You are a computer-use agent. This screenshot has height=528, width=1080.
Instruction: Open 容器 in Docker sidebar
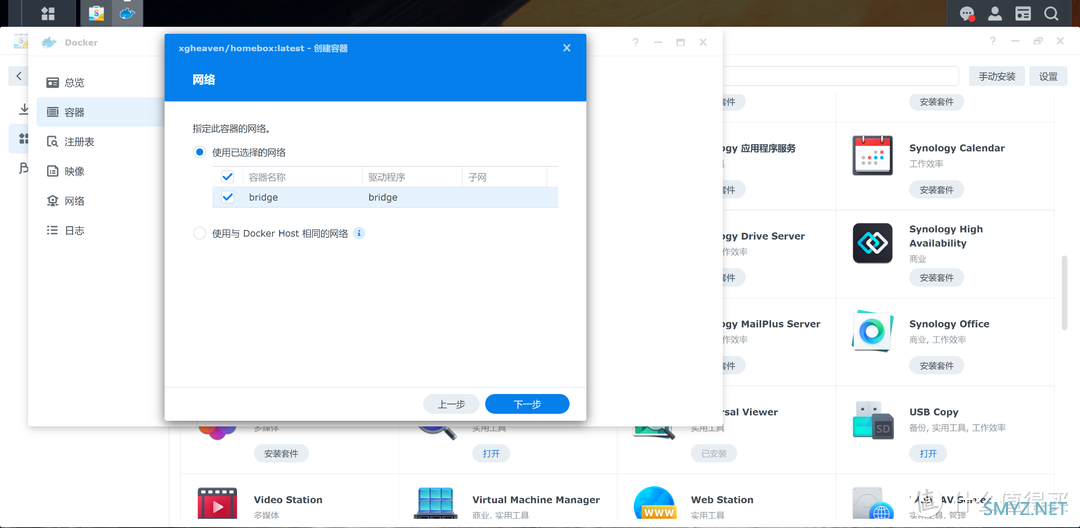[x=101, y=112]
